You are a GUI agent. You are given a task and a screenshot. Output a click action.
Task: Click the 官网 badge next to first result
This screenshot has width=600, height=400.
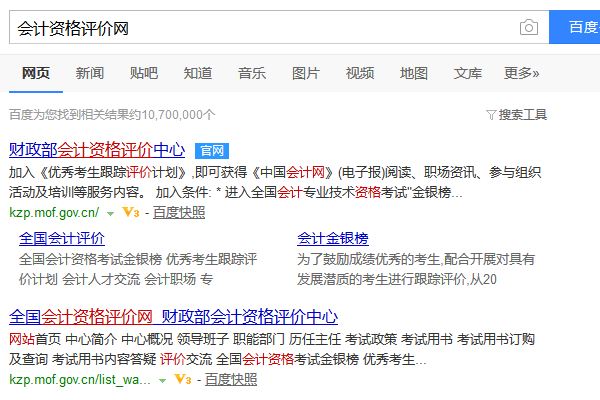[x=212, y=151]
